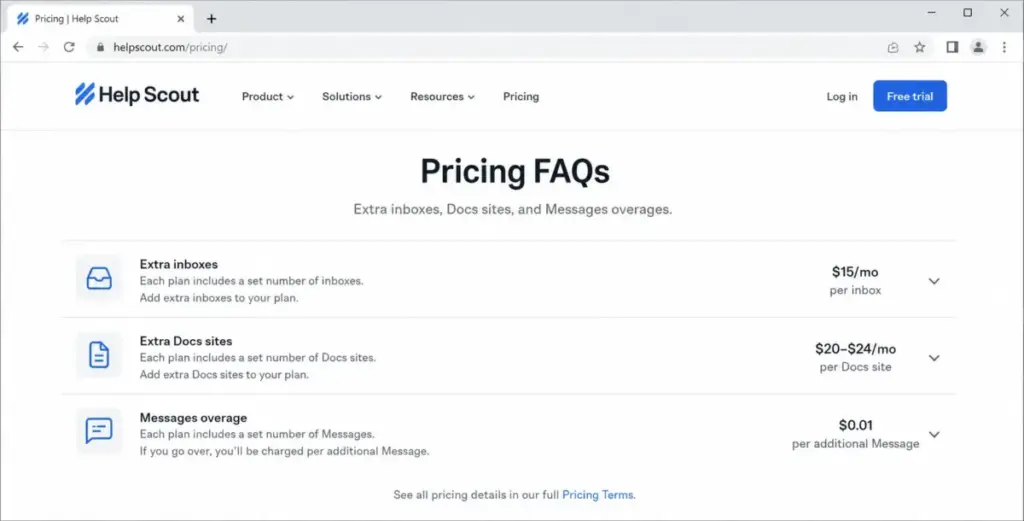The image size is (1024, 521).
Task: Click the Pricing FAQs title
Action: 515,172
